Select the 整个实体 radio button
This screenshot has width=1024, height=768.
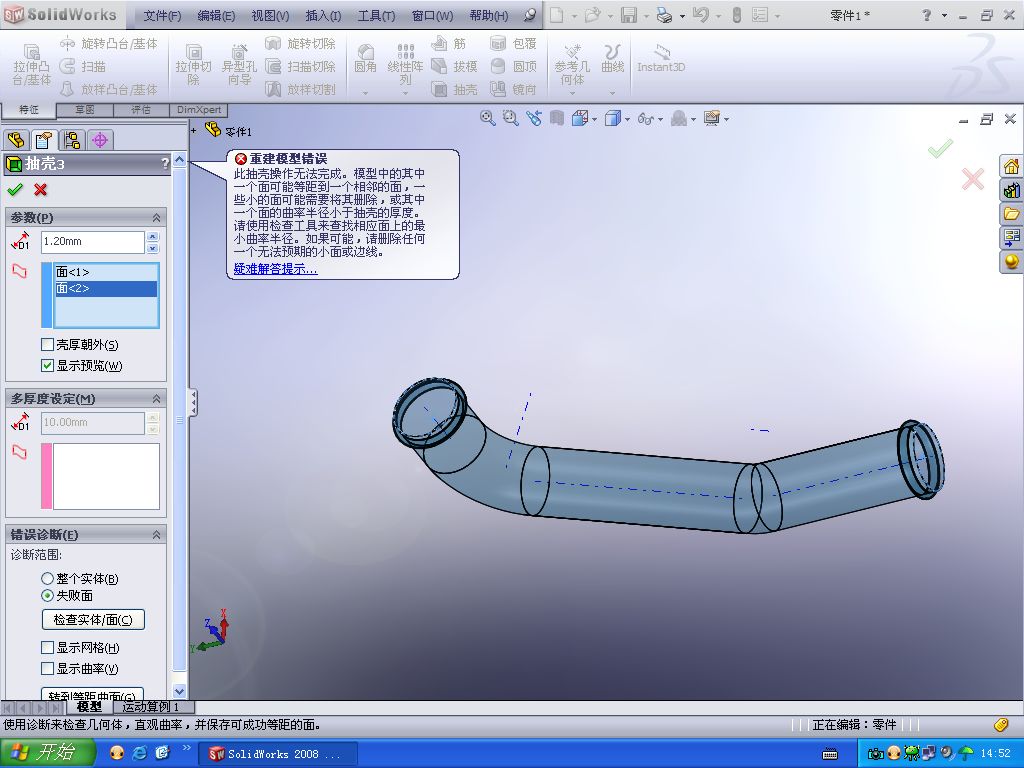tap(47, 578)
